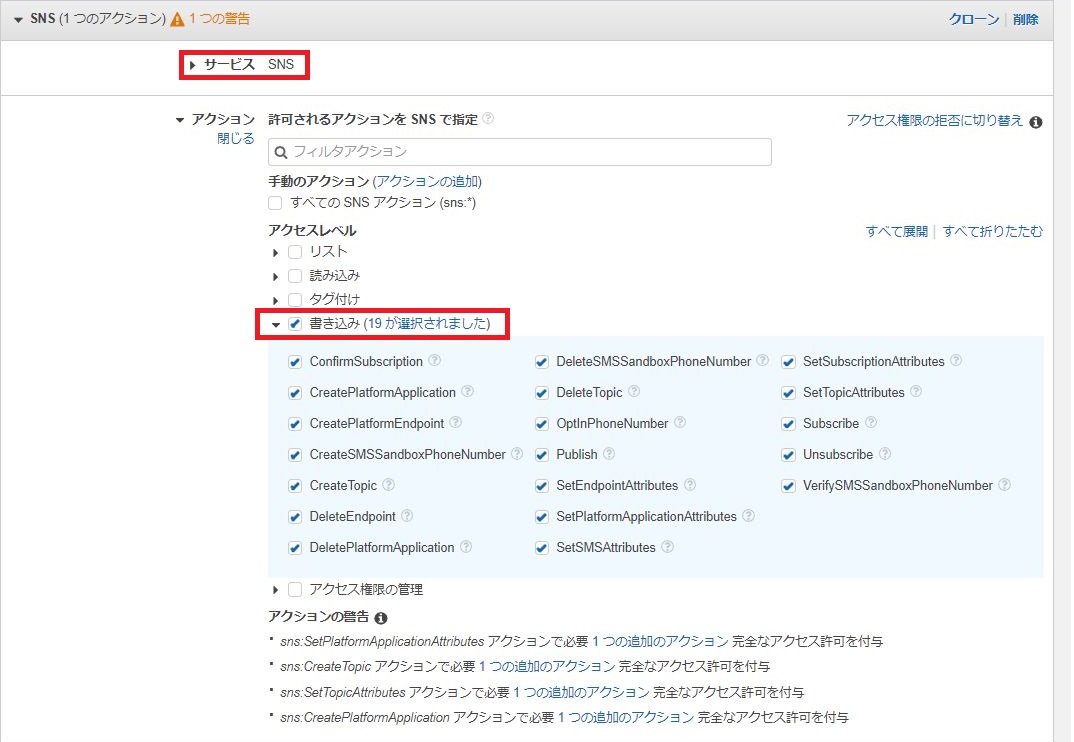Open help icon next to OptInPhoneNumber

tap(679, 422)
